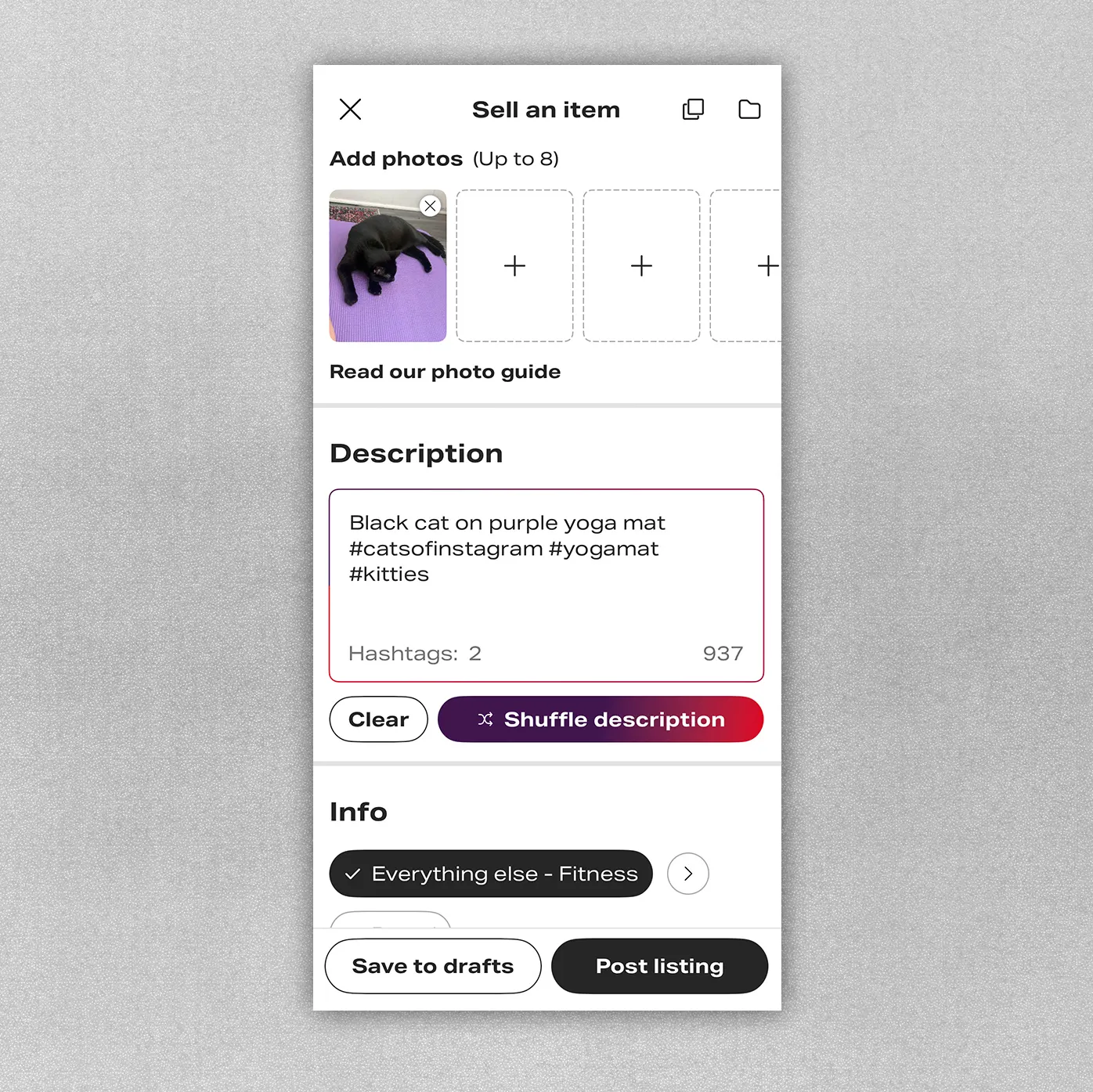Screen dimensions: 1093x1092
Task: Open the drafts folder icon
Action: tap(749, 110)
